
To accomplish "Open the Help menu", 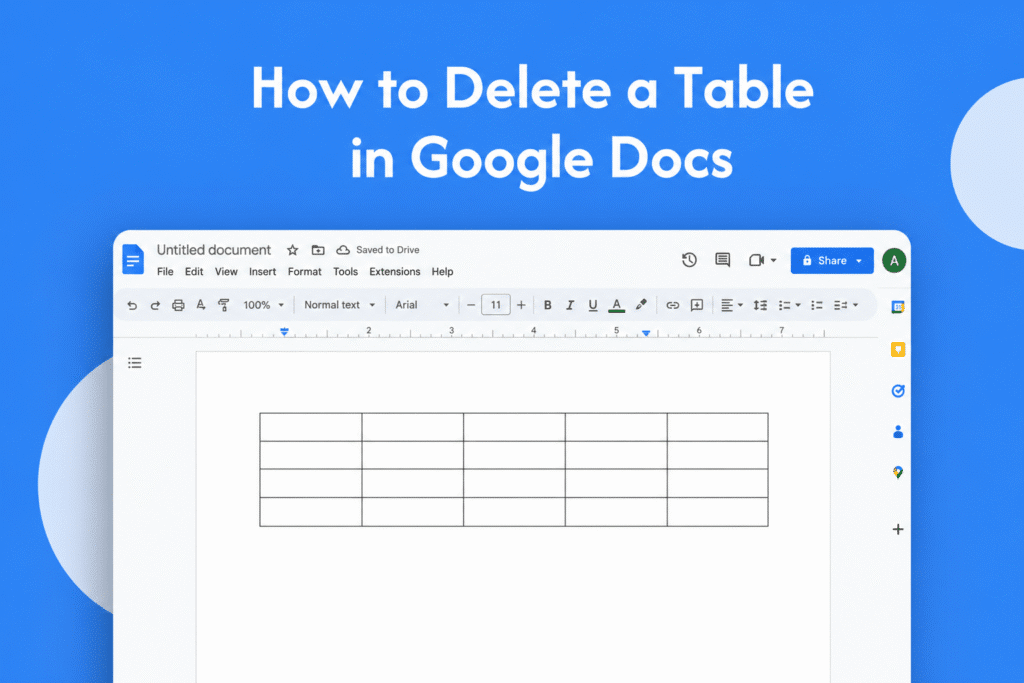I will (442, 272).
